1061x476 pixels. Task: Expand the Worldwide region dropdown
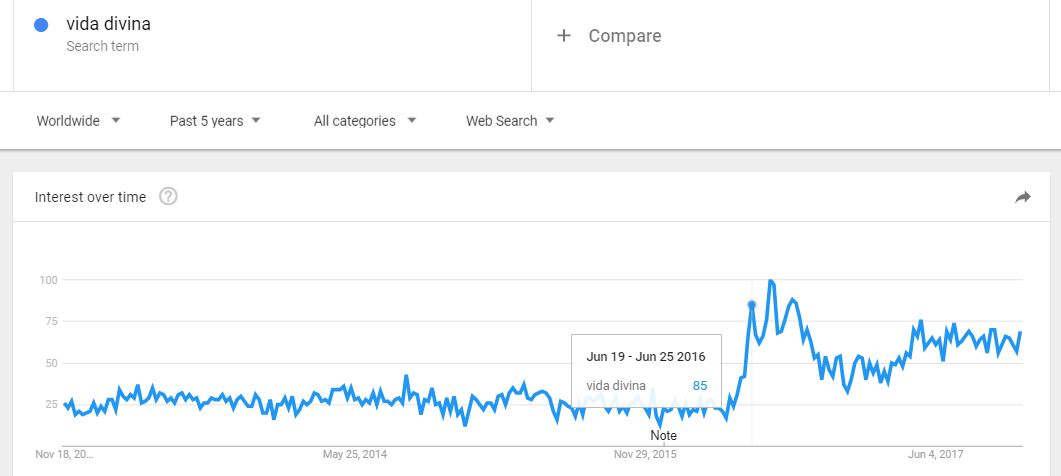pyautogui.click(x=78, y=121)
